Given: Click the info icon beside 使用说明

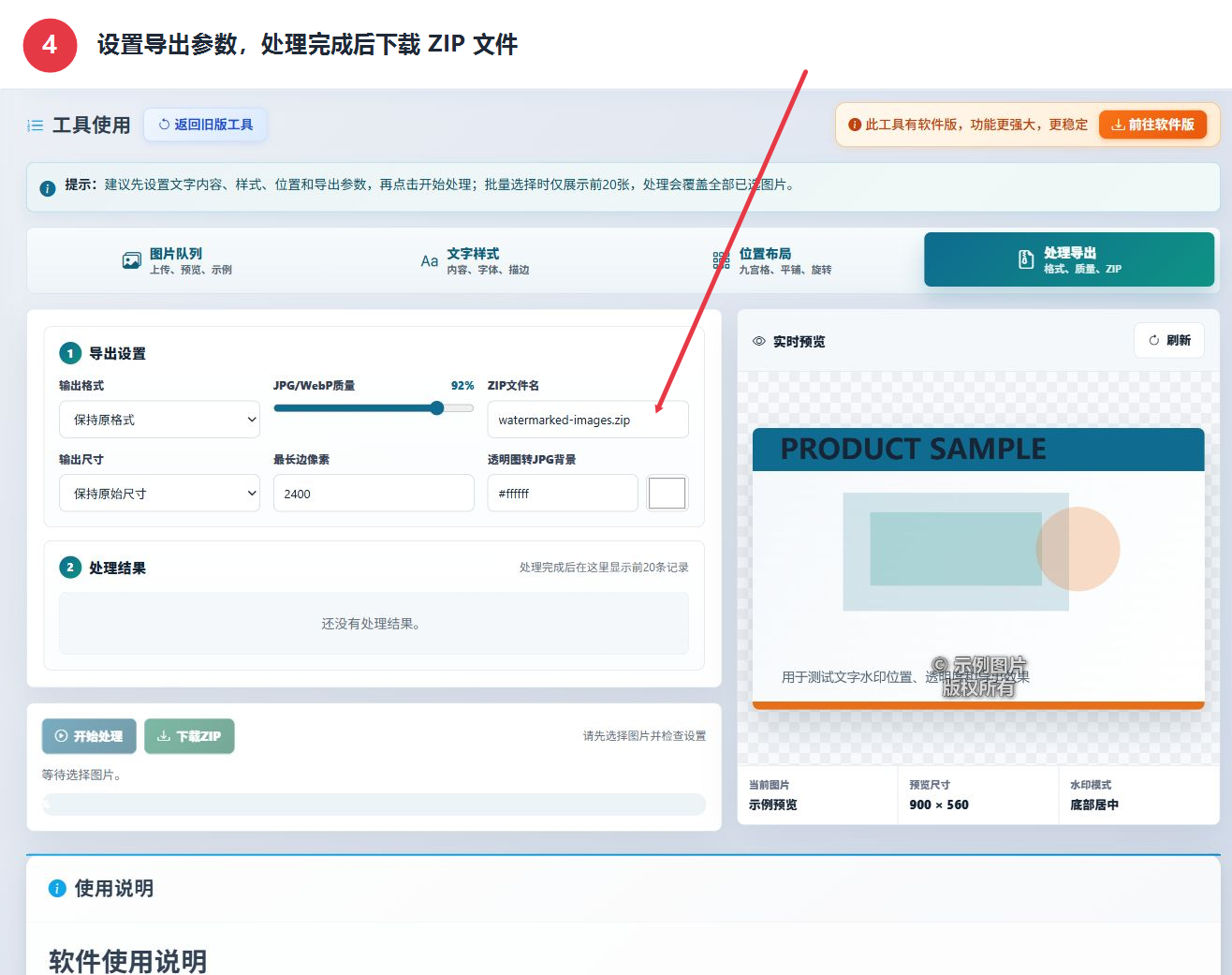Looking at the screenshot, I should click(x=57, y=889).
